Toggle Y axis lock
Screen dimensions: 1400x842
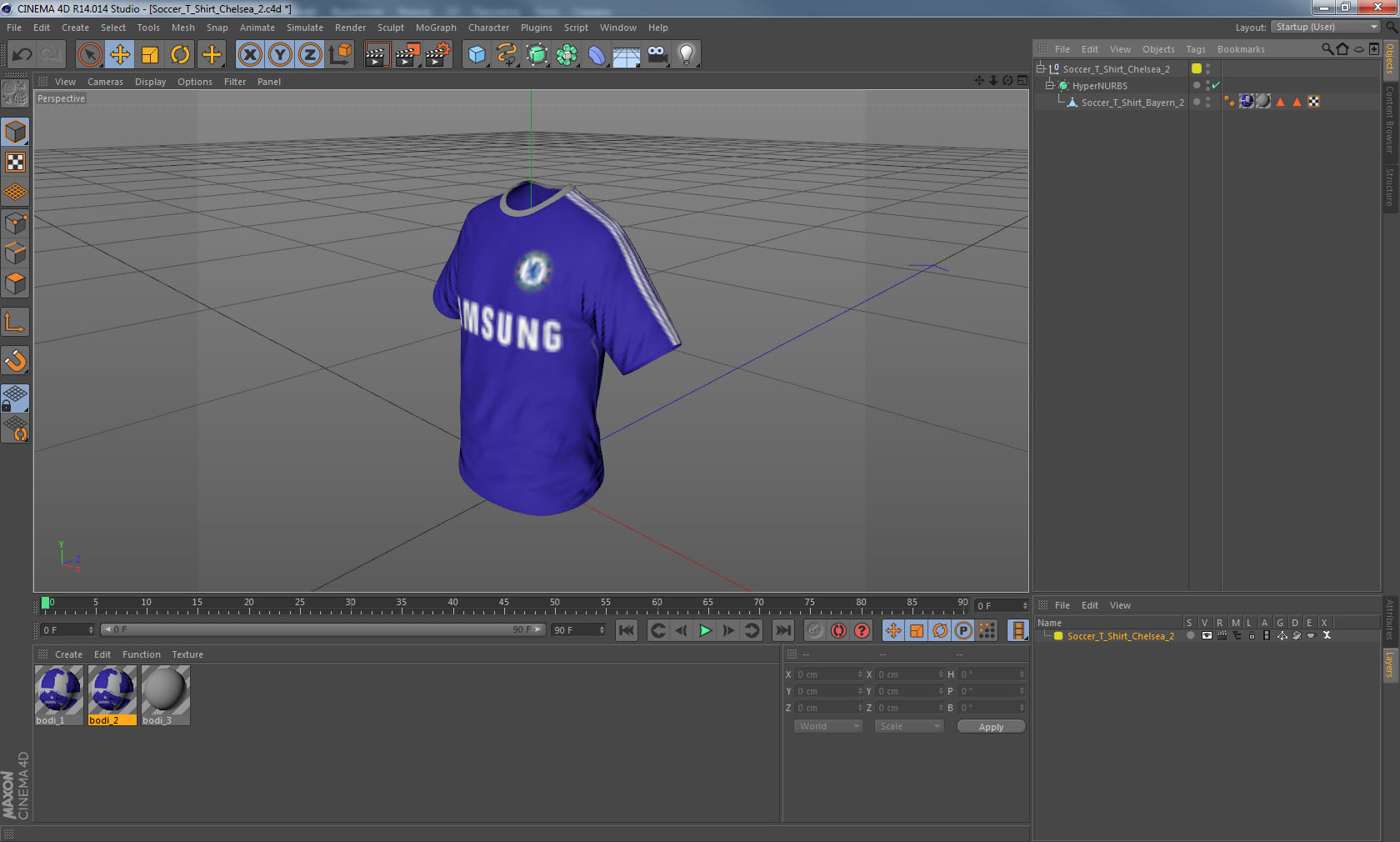280,55
